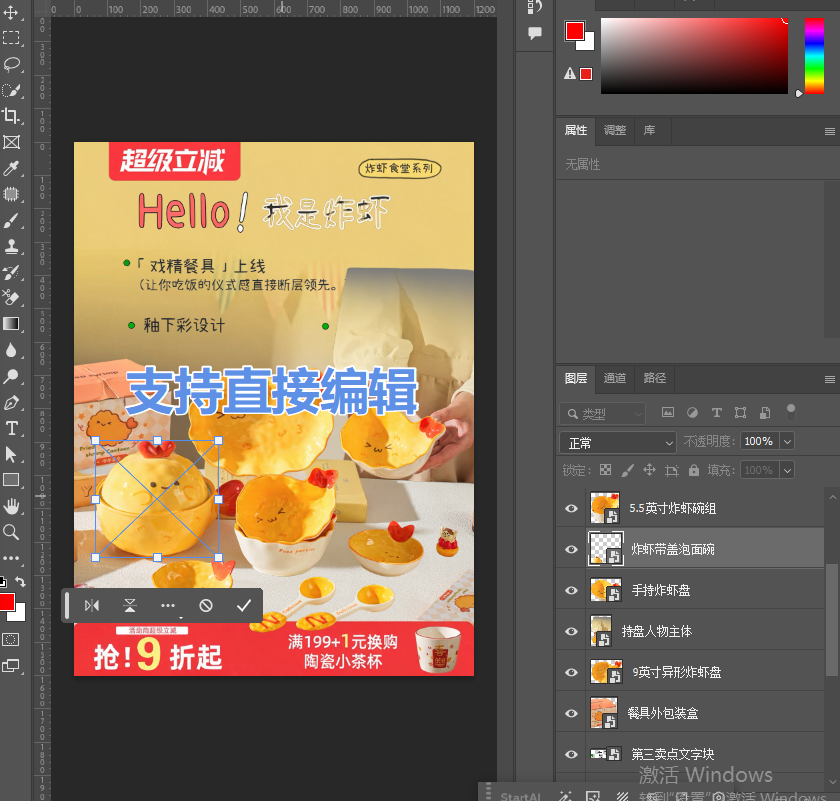
Task: Select the Quick Selection tool
Action: 11,90
